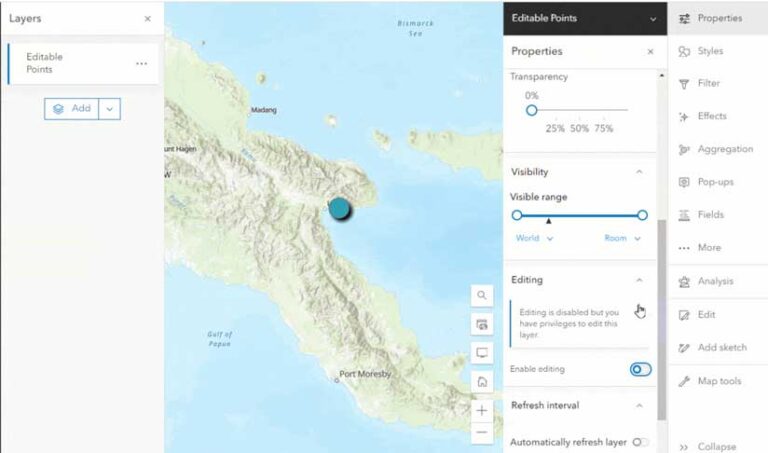Click the Add sketch label in sidebar

722,347
